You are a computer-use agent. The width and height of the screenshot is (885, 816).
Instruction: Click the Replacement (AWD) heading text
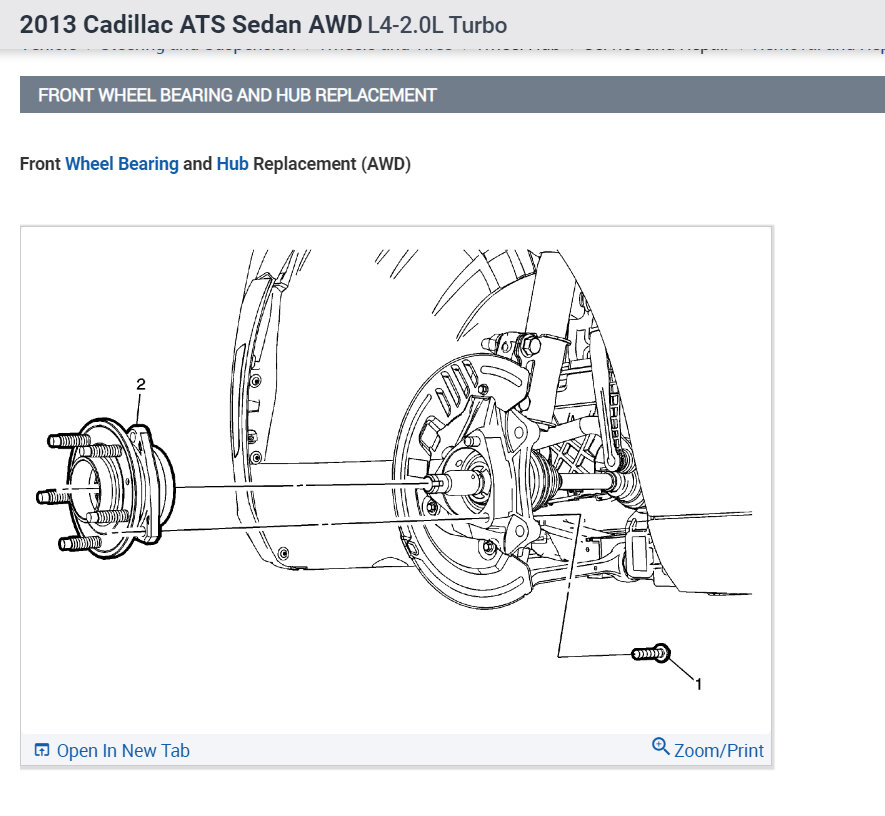point(332,164)
